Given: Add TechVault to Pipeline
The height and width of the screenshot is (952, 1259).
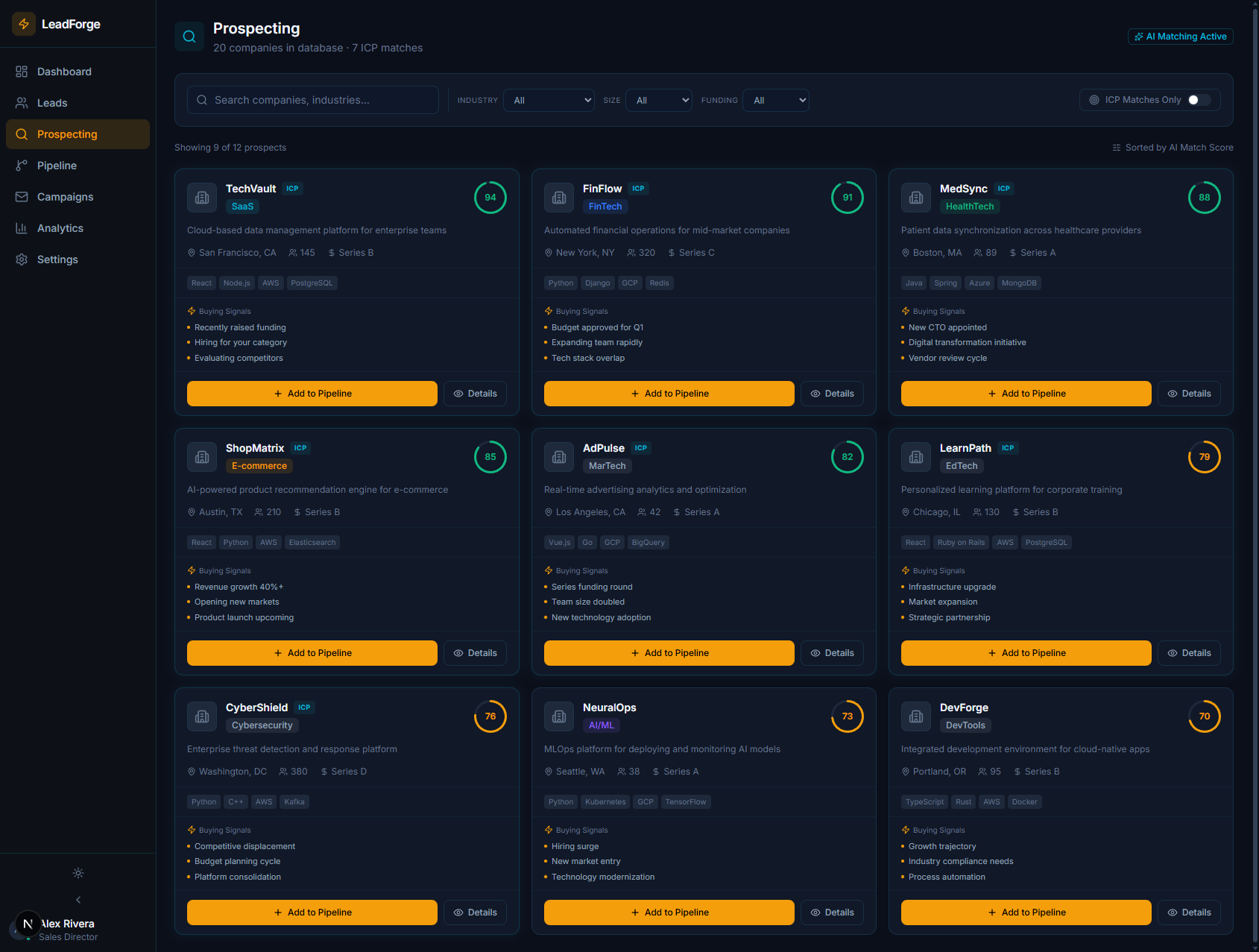Looking at the screenshot, I should 312,393.
